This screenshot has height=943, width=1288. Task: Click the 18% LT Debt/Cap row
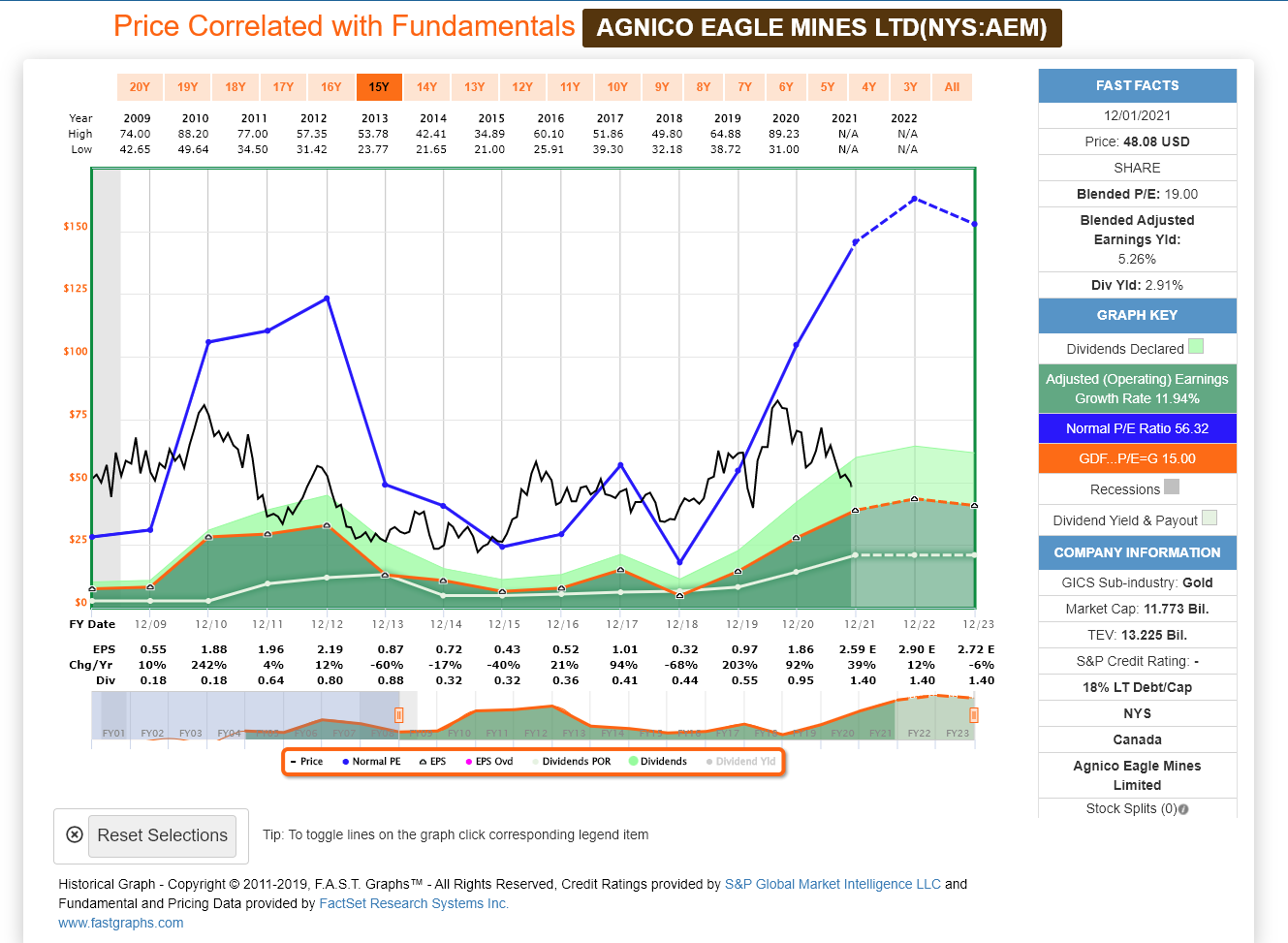(x=1138, y=687)
